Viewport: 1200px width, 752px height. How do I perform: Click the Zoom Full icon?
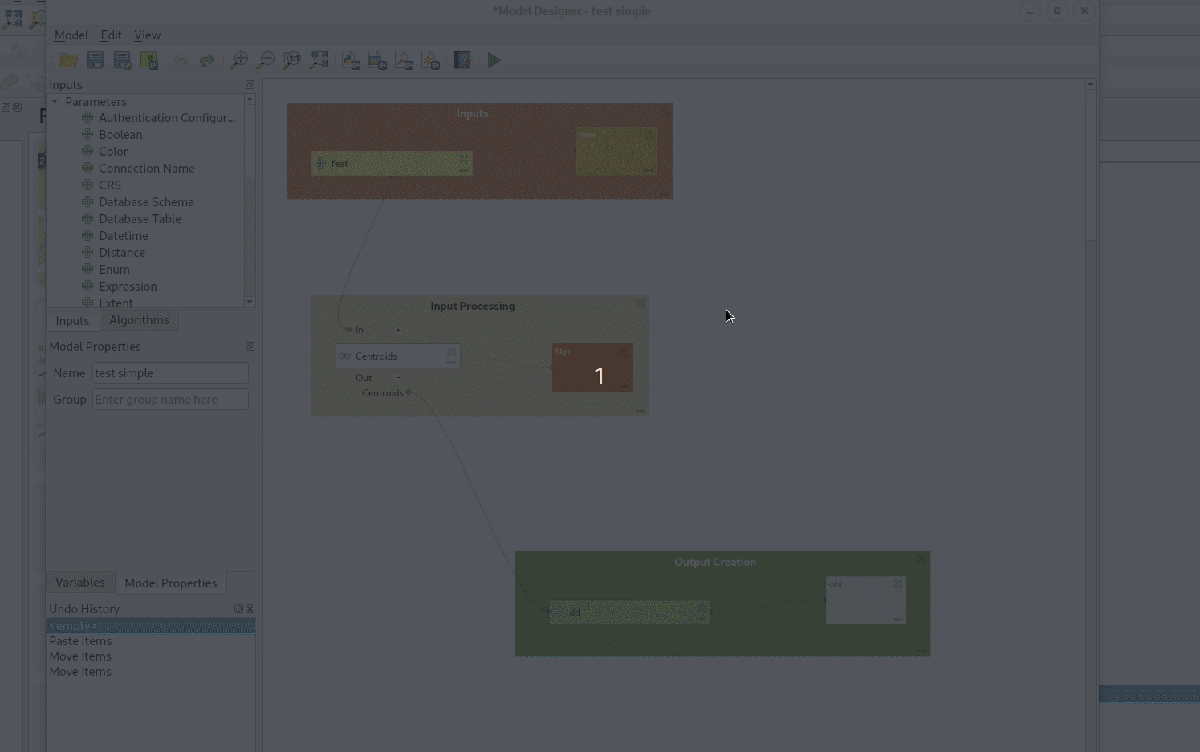(x=318, y=61)
